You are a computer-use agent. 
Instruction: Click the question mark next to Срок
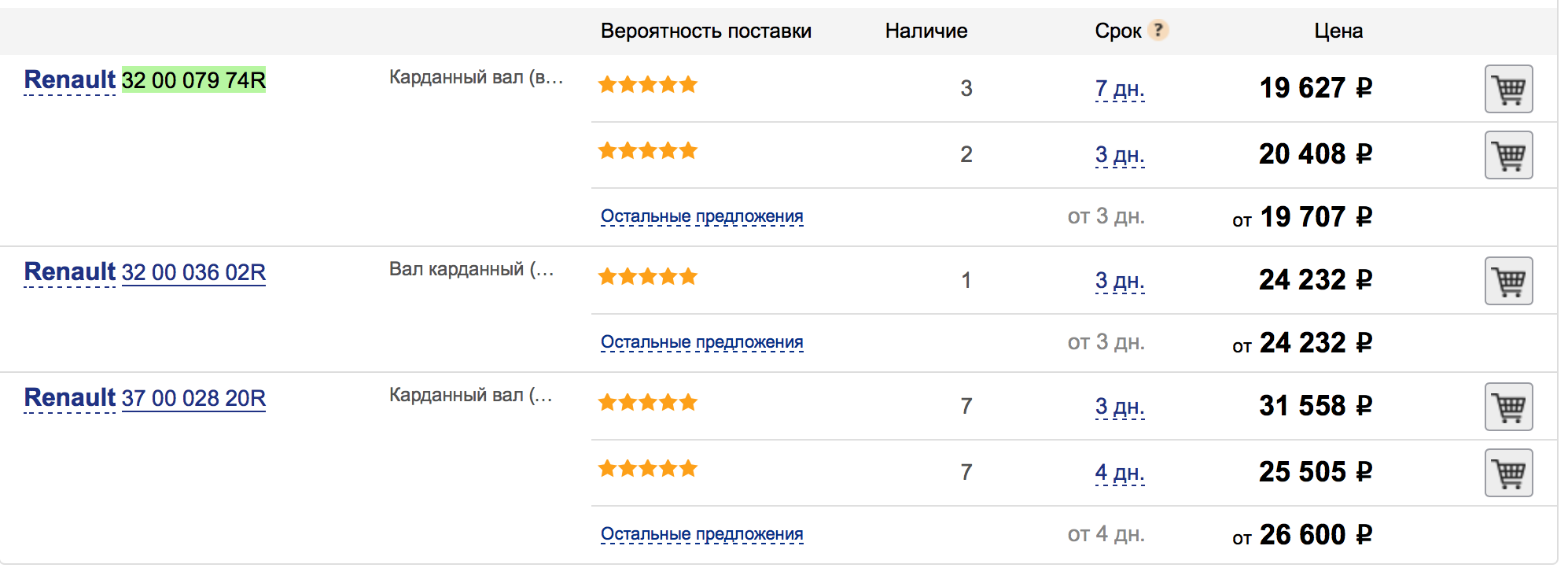tap(1158, 31)
